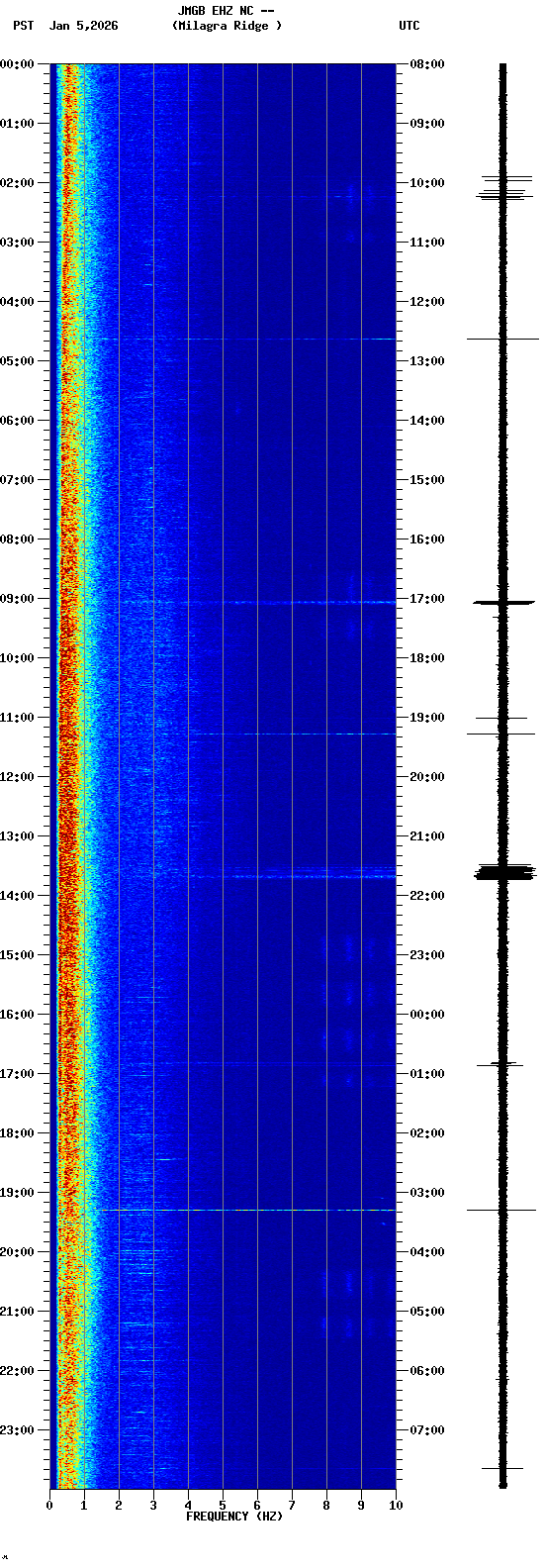Click the 12:00 PST label on left axis

[18, 777]
